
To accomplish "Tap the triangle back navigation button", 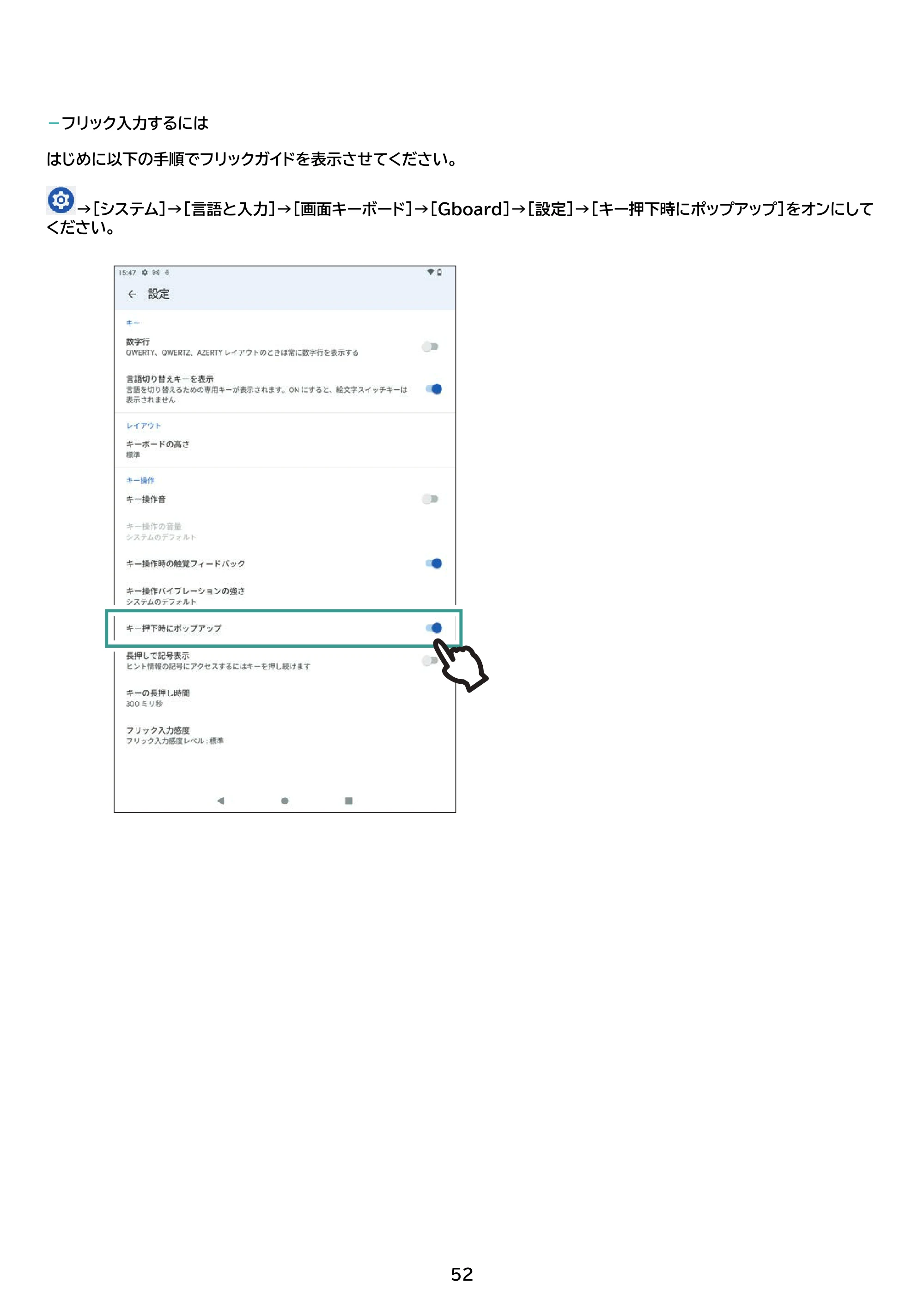I will pos(221,801).
